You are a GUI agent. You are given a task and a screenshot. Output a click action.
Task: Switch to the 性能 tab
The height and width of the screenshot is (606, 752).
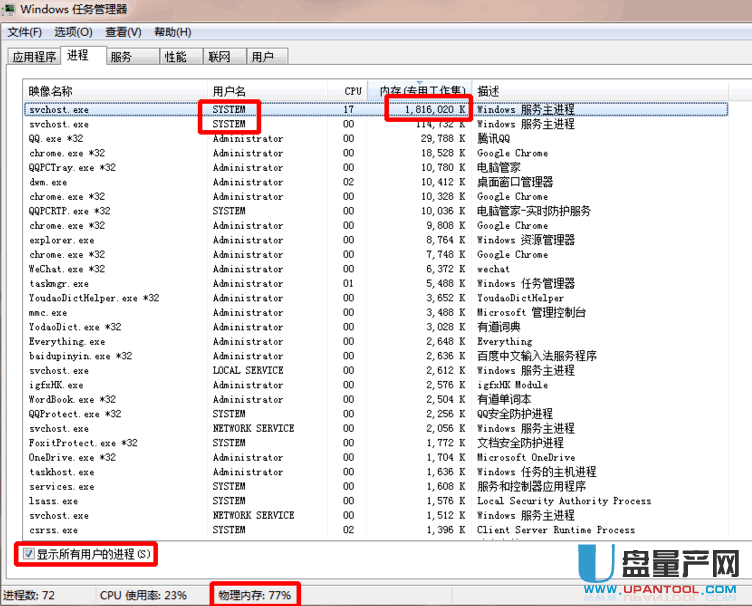[181, 57]
